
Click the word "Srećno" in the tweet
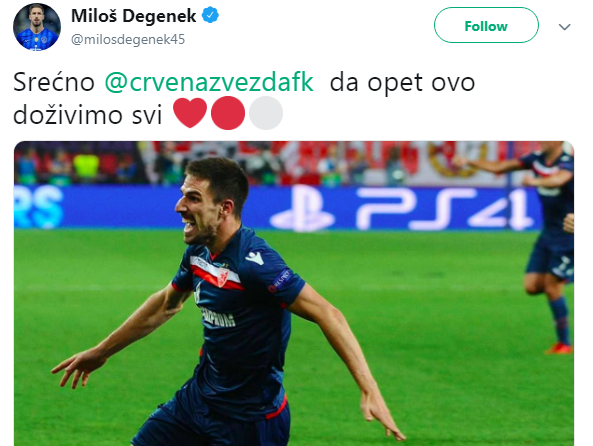tap(54, 82)
